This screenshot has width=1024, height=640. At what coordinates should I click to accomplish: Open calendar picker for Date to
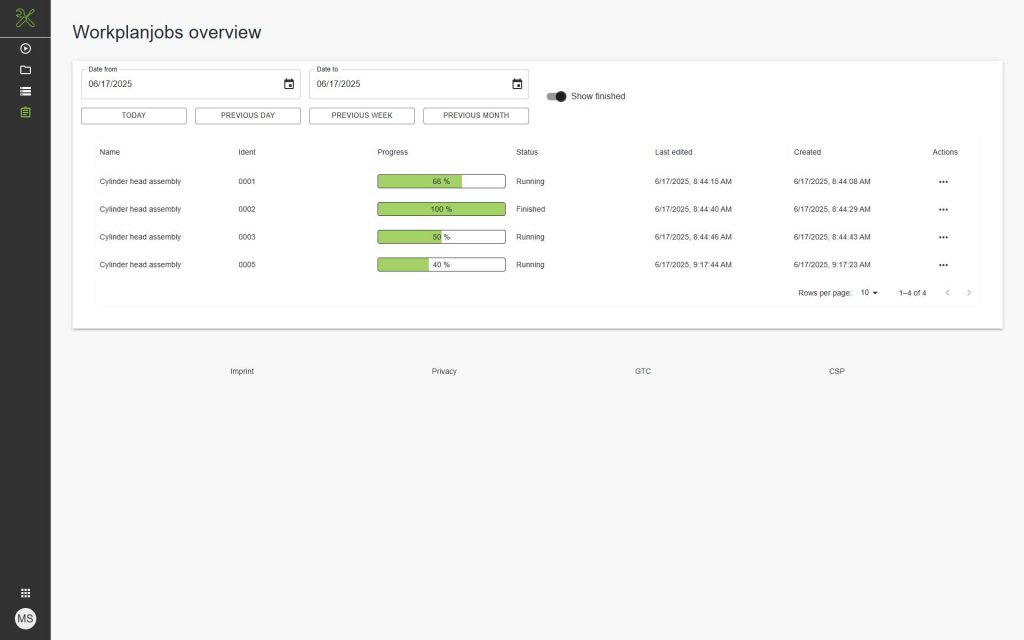(517, 84)
